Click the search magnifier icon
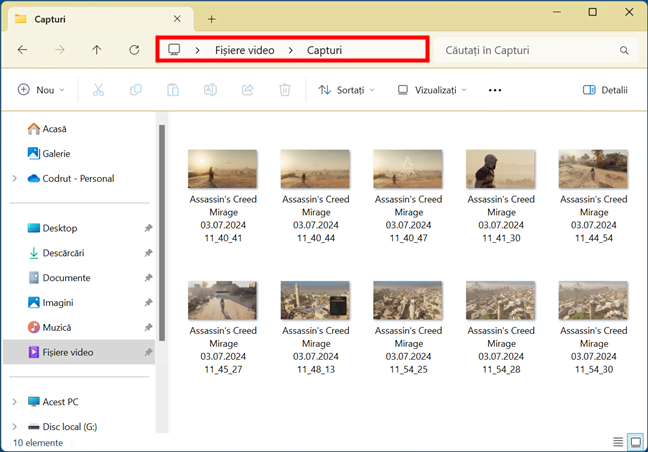The width and height of the screenshot is (648, 452). click(x=624, y=50)
